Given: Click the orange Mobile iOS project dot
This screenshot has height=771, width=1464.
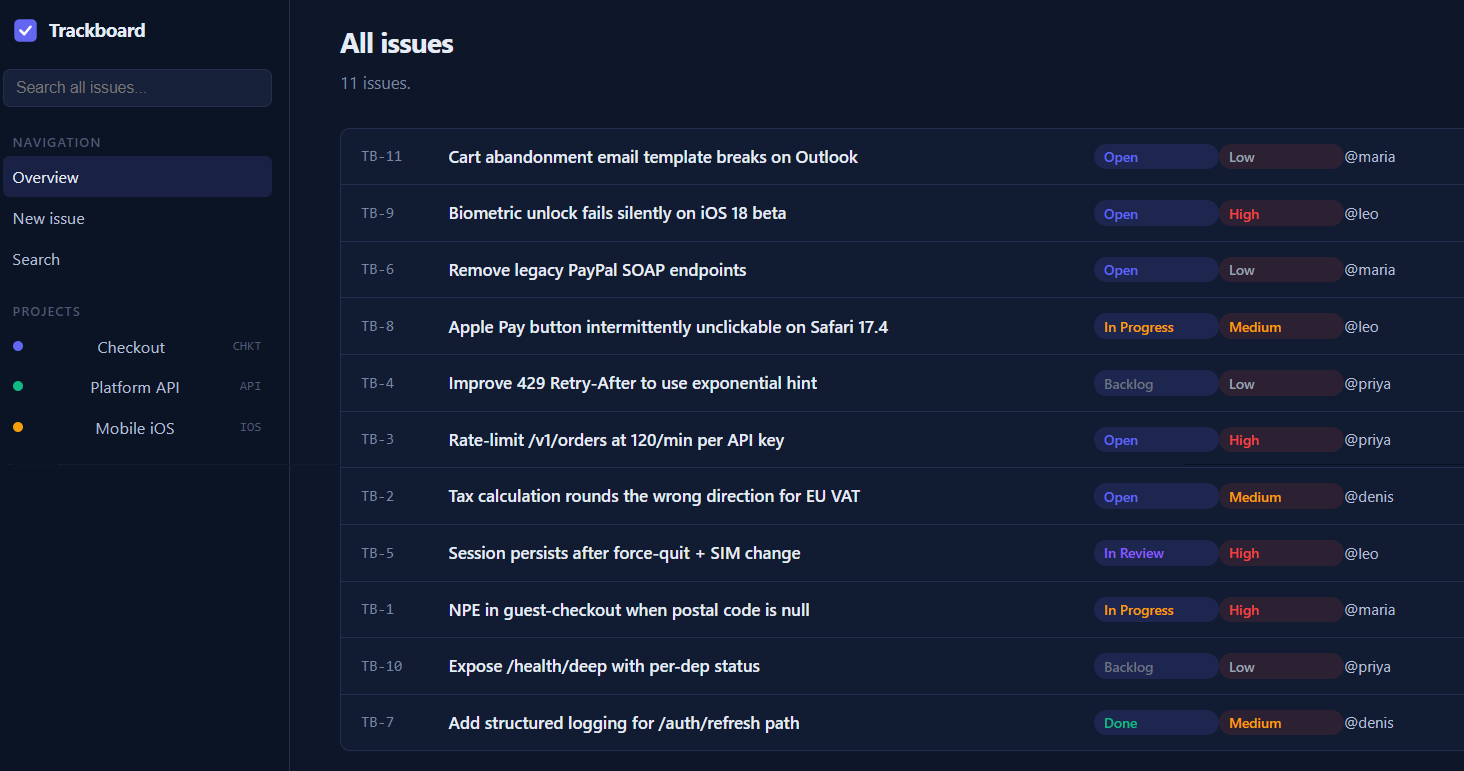Looking at the screenshot, I should (18, 427).
